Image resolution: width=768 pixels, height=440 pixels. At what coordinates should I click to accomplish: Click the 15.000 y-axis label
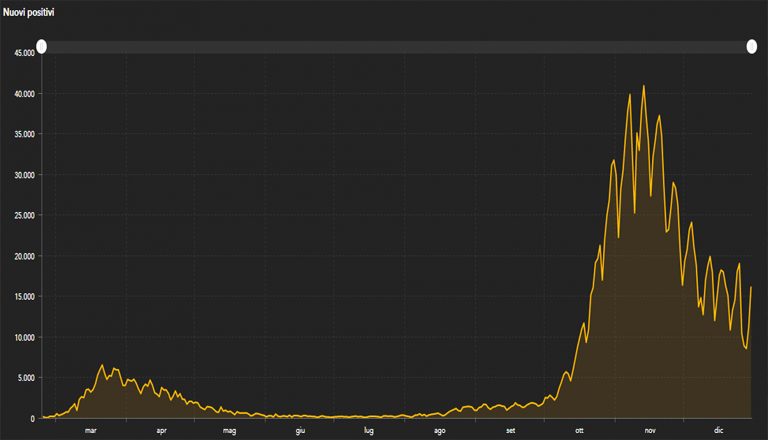24,297
